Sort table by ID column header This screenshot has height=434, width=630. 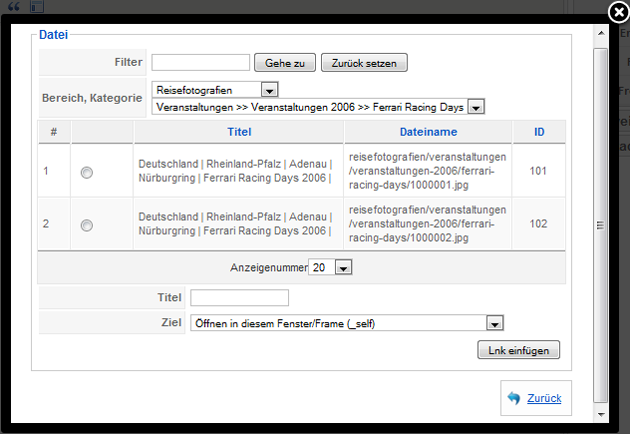tap(539, 132)
